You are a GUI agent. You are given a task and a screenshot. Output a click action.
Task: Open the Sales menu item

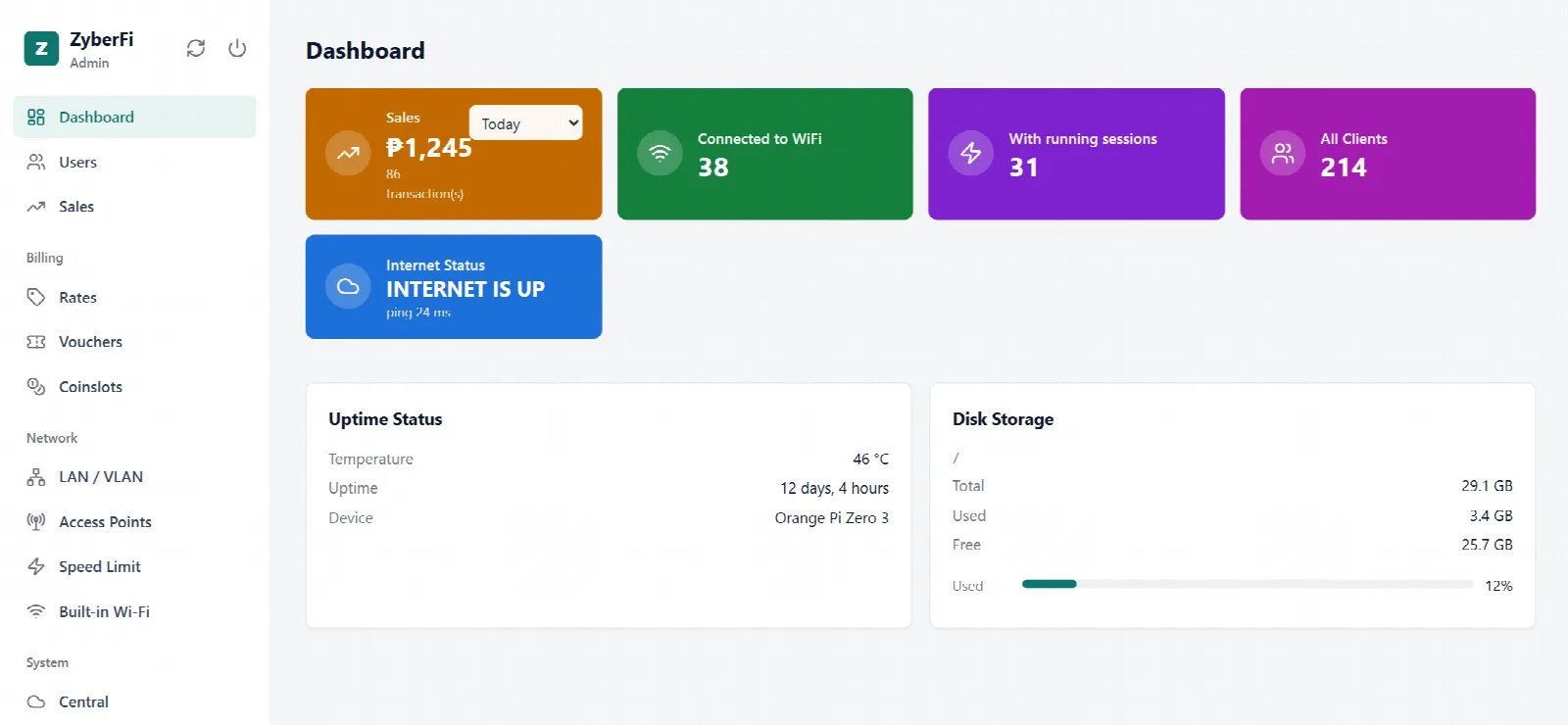pyautogui.click(x=135, y=207)
